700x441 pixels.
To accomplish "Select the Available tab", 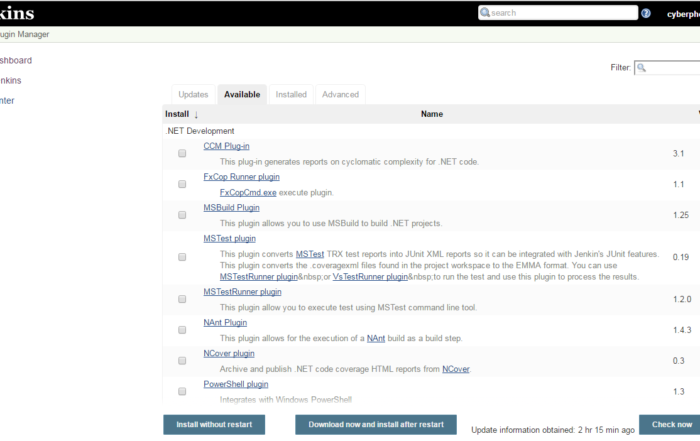I will click(242, 94).
